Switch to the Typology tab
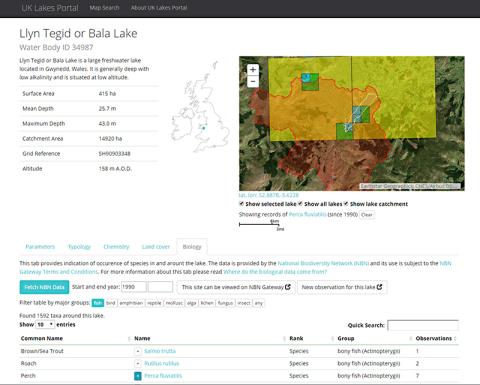480x385 pixels. pyautogui.click(x=79, y=247)
